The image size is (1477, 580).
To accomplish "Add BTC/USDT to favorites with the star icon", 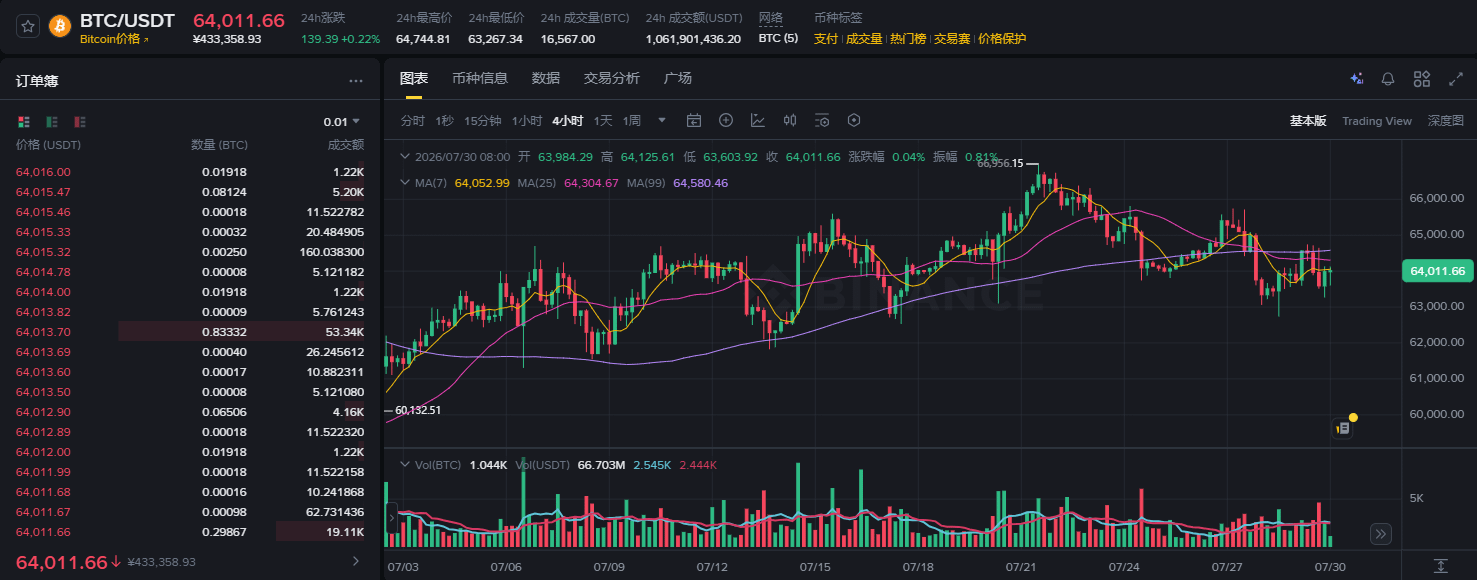I will tap(28, 26).
